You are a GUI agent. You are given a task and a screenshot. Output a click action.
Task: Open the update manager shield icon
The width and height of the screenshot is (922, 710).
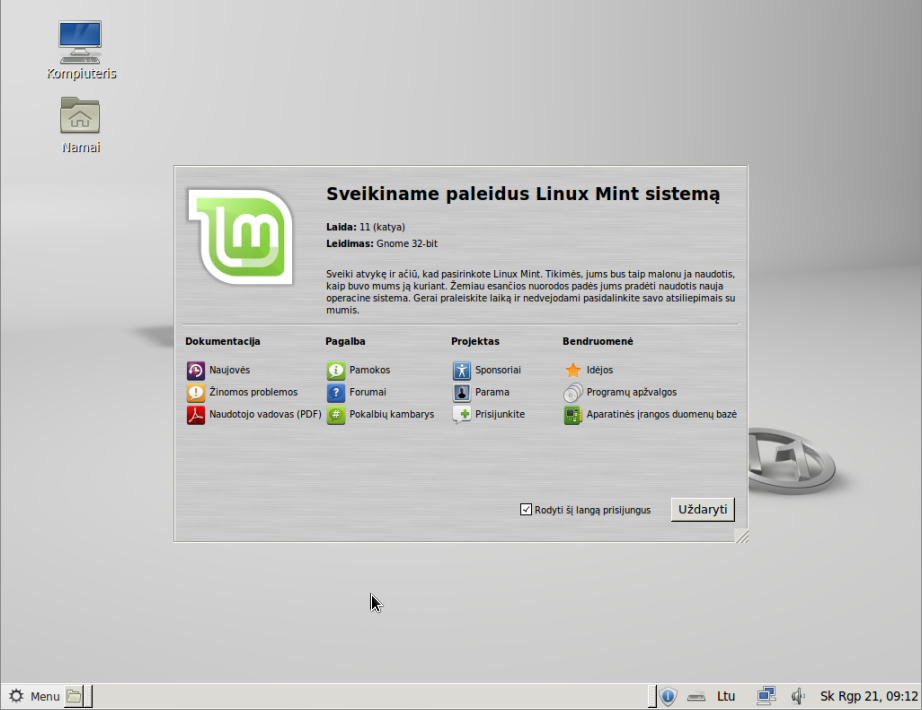click(x=668, y=696)
